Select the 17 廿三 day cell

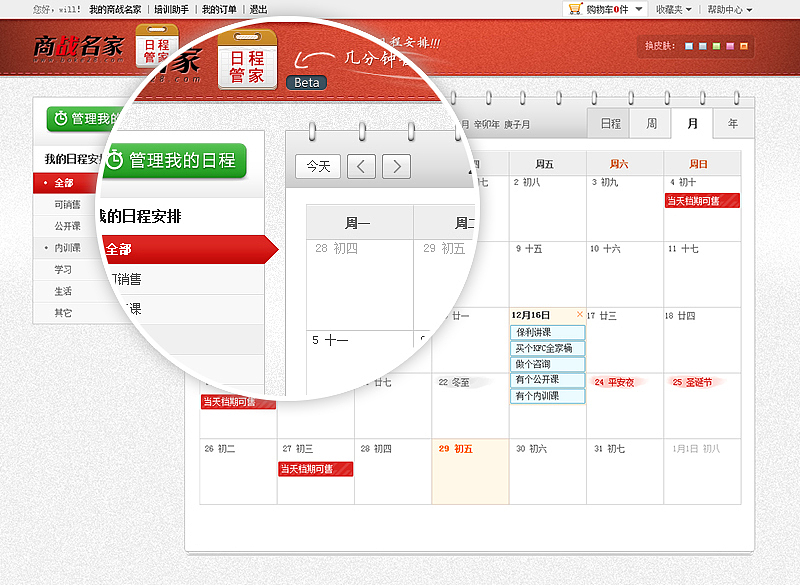coord(625,340)
